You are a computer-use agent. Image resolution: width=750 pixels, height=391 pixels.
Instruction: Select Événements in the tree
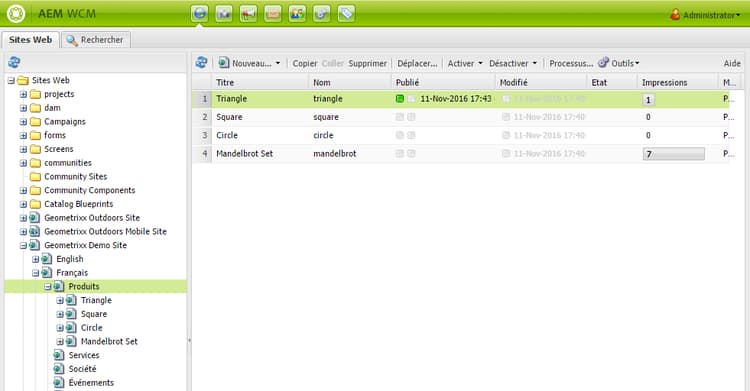pos(91,383)
